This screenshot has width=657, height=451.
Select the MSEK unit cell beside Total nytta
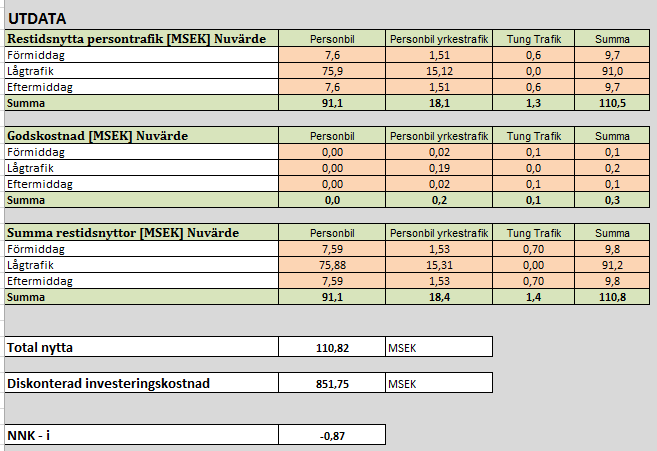point(439,347)
